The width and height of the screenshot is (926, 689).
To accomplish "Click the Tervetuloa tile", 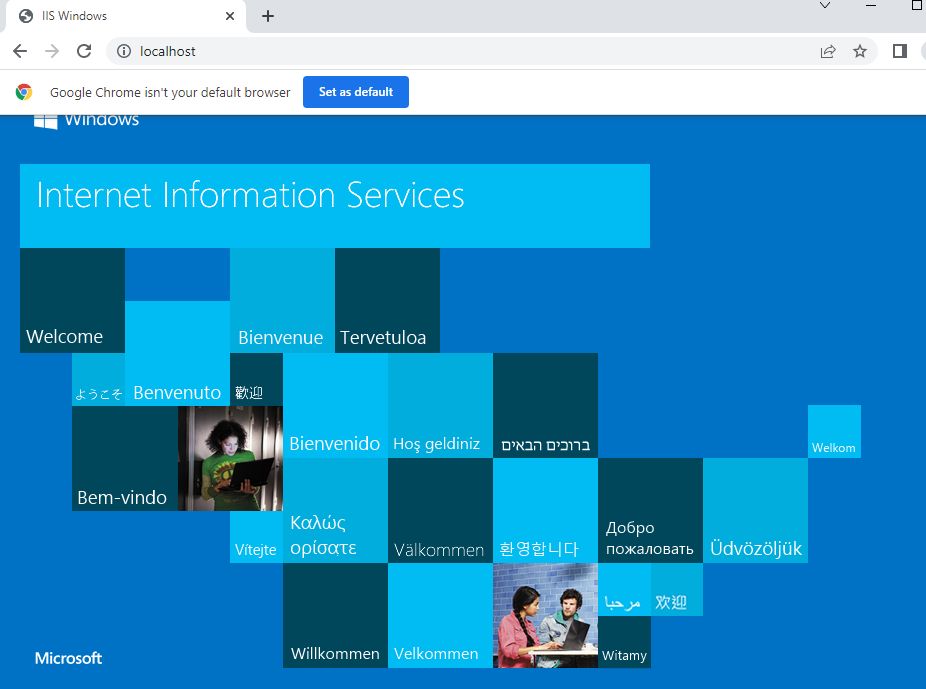I will tap(387, 301).
